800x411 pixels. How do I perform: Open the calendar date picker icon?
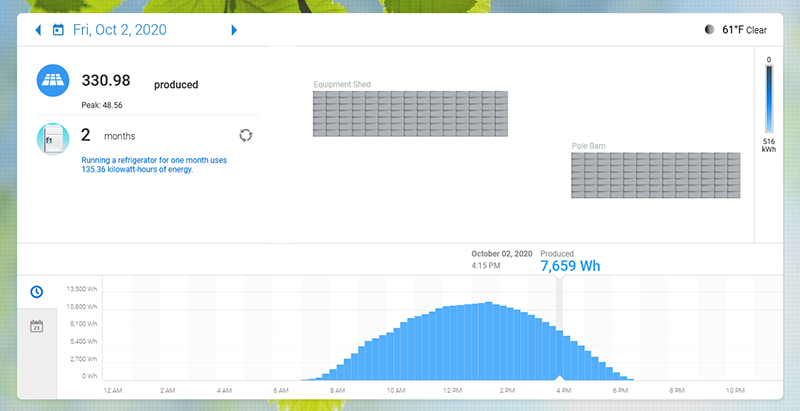[x=58, y=30]
